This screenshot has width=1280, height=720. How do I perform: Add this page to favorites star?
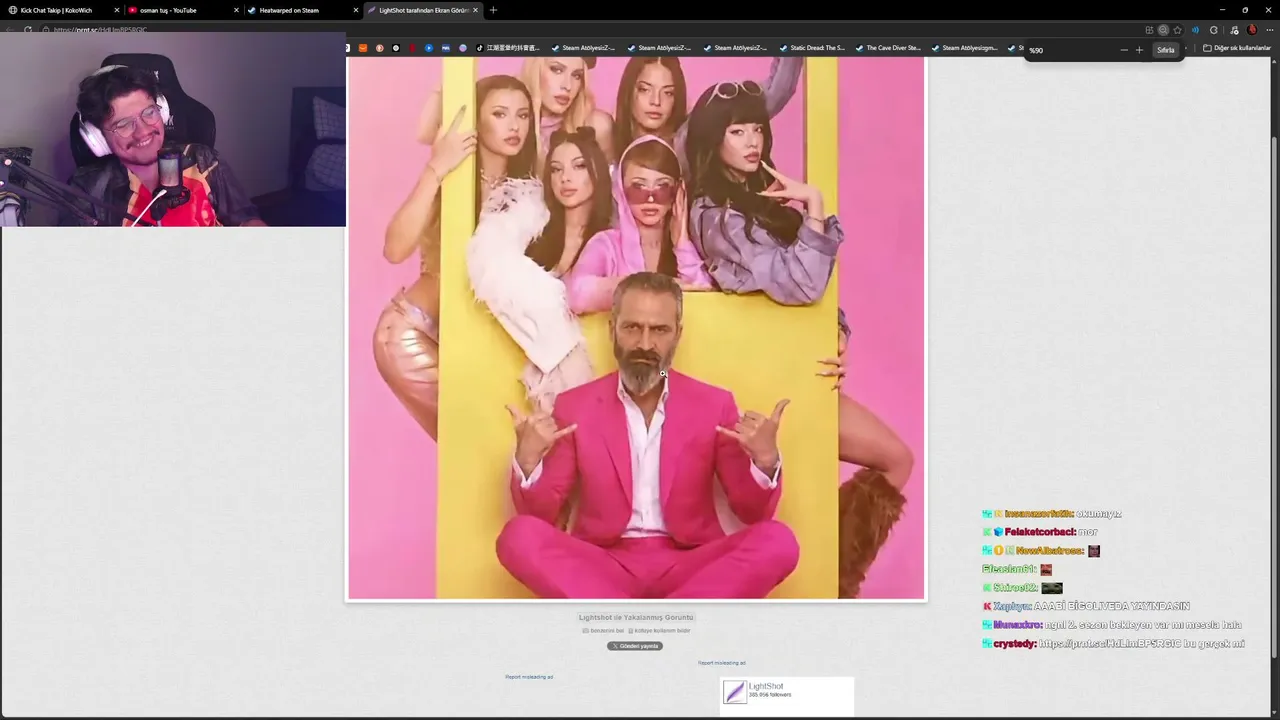1177,30
